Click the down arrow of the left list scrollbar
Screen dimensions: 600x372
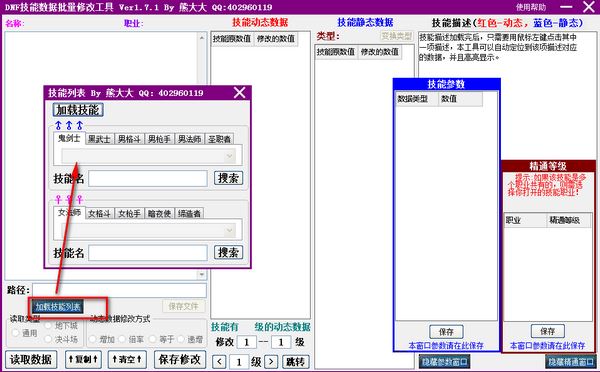202,274
